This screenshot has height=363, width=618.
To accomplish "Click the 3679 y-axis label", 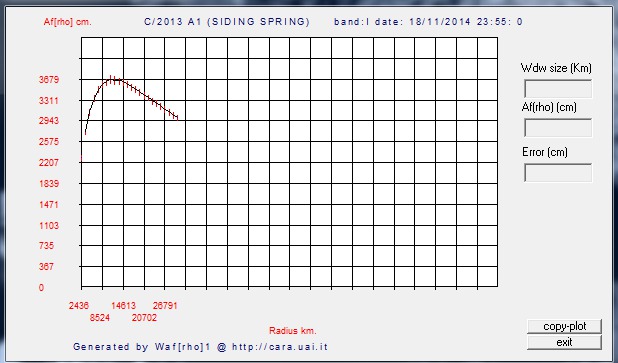I will [x=49, y=80].
